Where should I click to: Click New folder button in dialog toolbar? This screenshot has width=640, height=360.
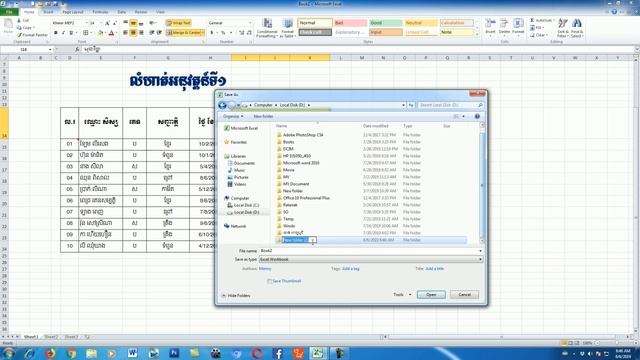pos(263,116)
